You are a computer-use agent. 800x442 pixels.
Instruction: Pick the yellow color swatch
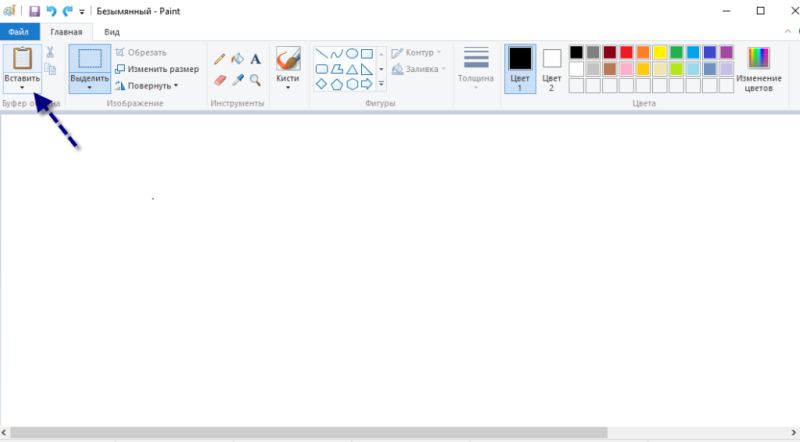click(x=659, y=52)
